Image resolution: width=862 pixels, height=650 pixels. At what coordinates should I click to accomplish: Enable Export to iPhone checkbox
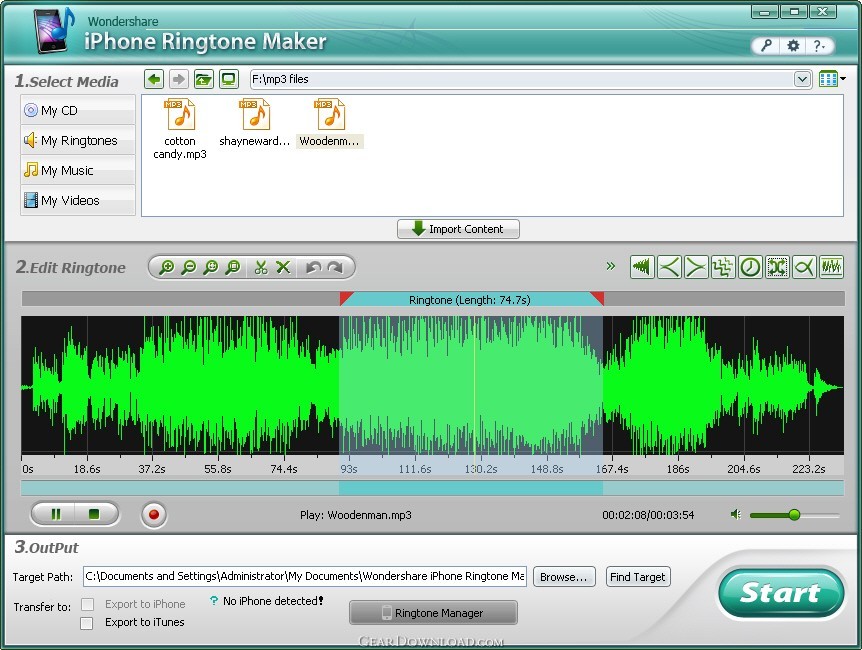87,604
